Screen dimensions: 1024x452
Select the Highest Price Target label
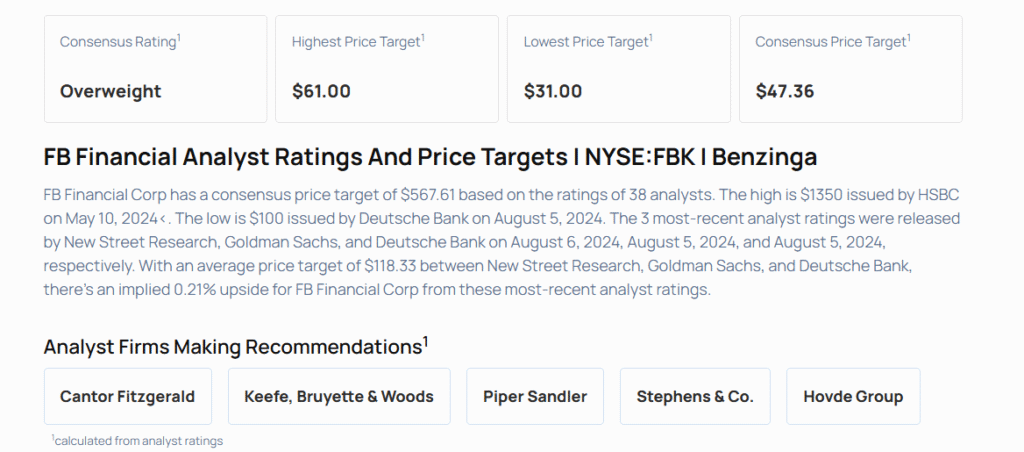[x=357, y=42]
